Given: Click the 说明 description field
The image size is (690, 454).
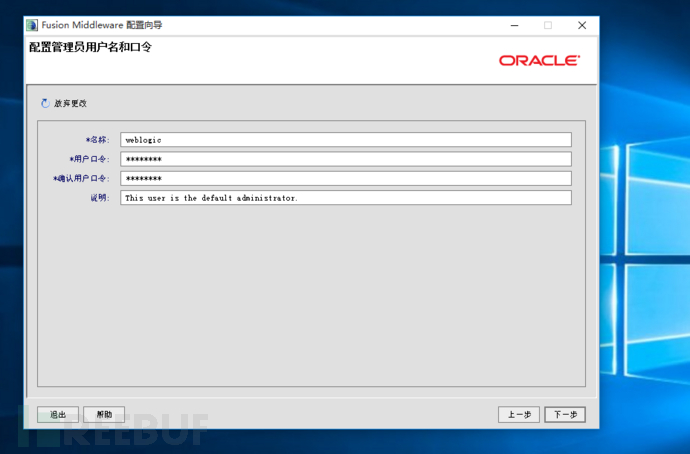Looking at the screenshot, I should (x=346, y=198).
